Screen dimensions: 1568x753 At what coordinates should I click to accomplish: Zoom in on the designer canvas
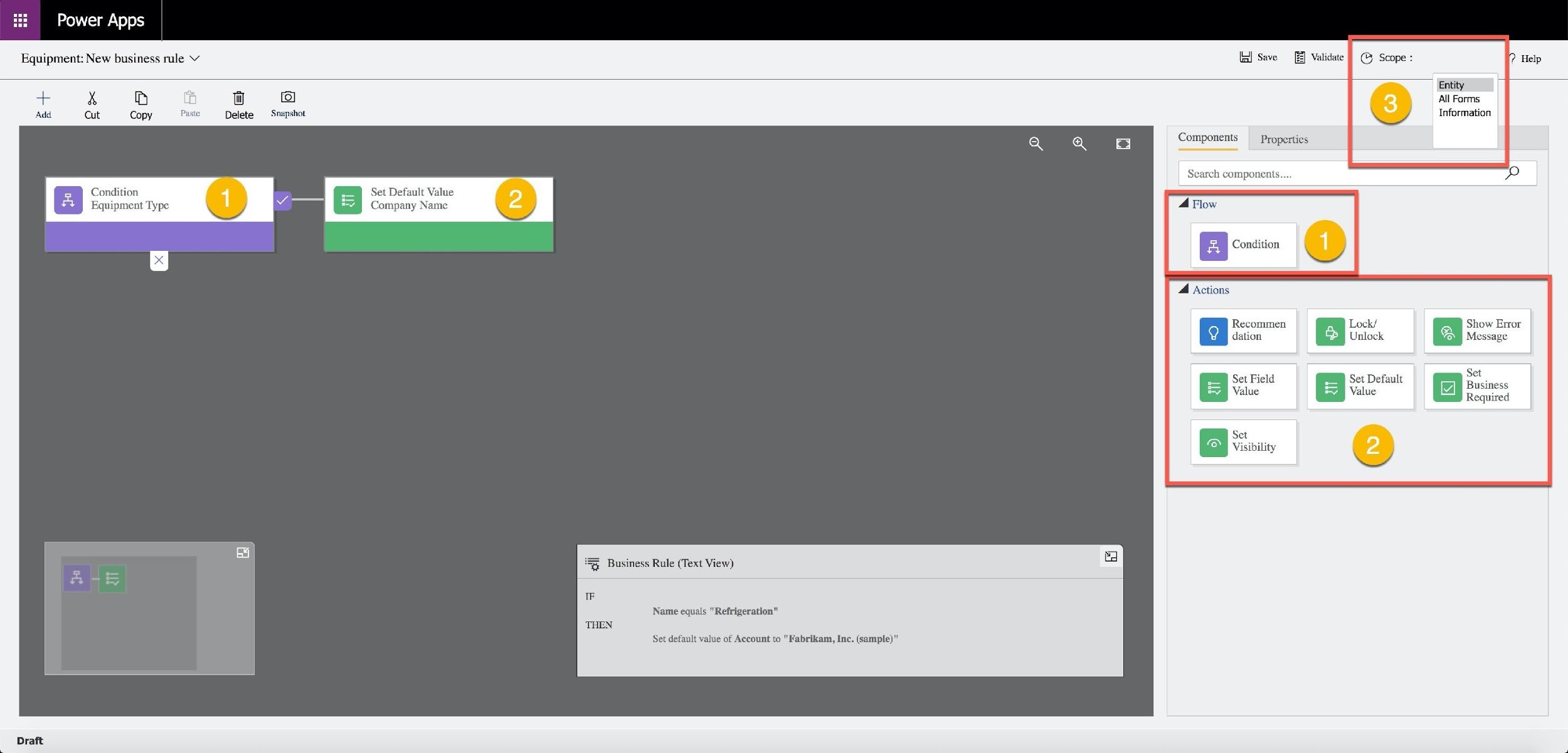[x=1079, y=144]
